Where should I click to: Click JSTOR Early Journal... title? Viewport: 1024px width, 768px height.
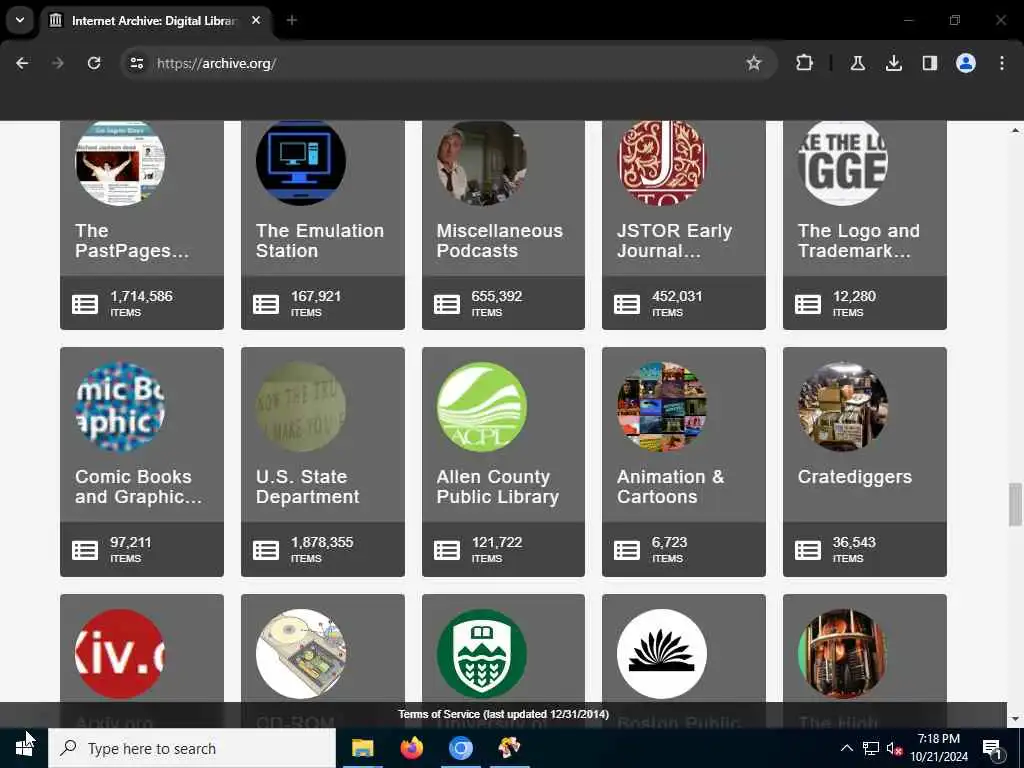pos(675,240)
